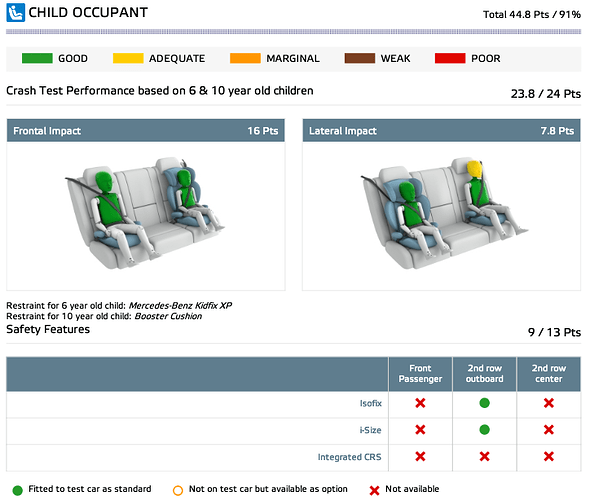Open the Integrated CRS link
This screenshot has height=500, width=589.
pos(349,457)
